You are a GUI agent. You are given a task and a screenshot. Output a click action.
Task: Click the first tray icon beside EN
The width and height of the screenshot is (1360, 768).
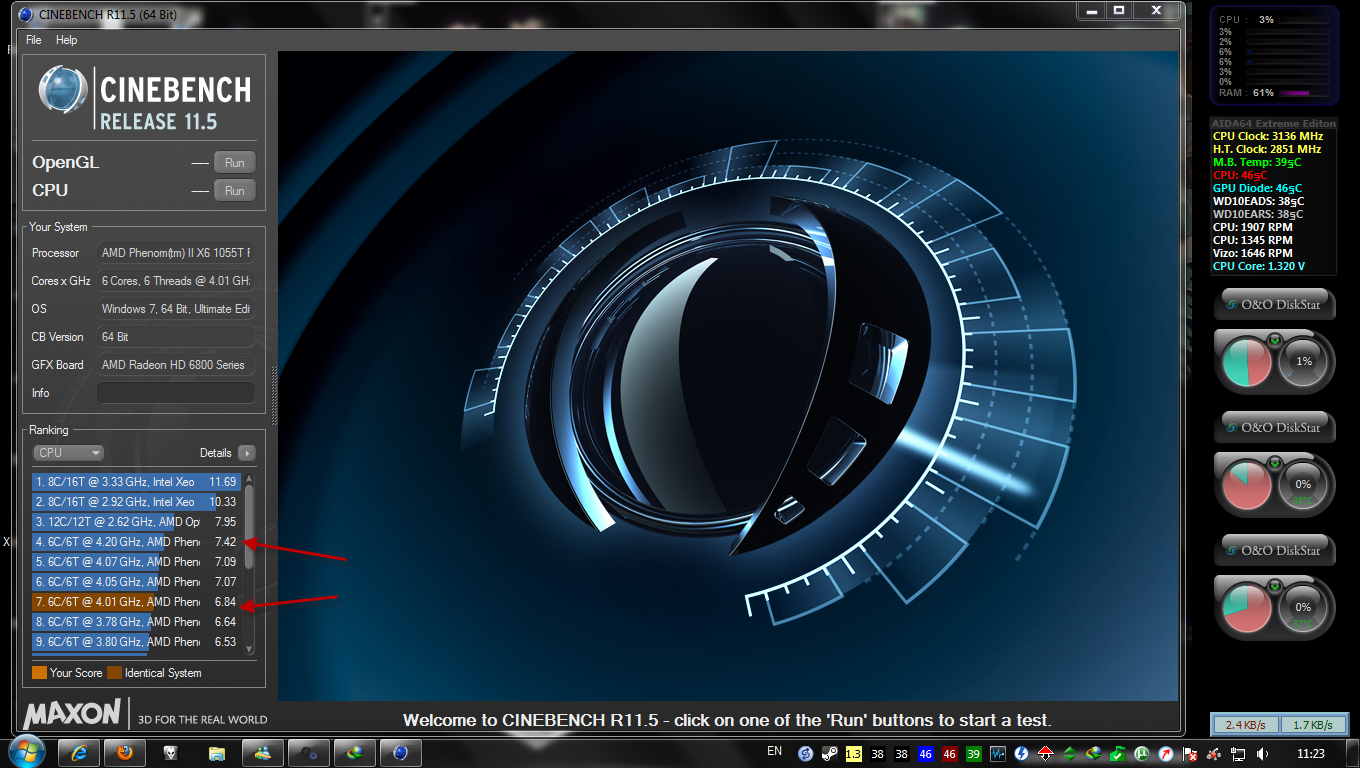[x=805, y=753]
